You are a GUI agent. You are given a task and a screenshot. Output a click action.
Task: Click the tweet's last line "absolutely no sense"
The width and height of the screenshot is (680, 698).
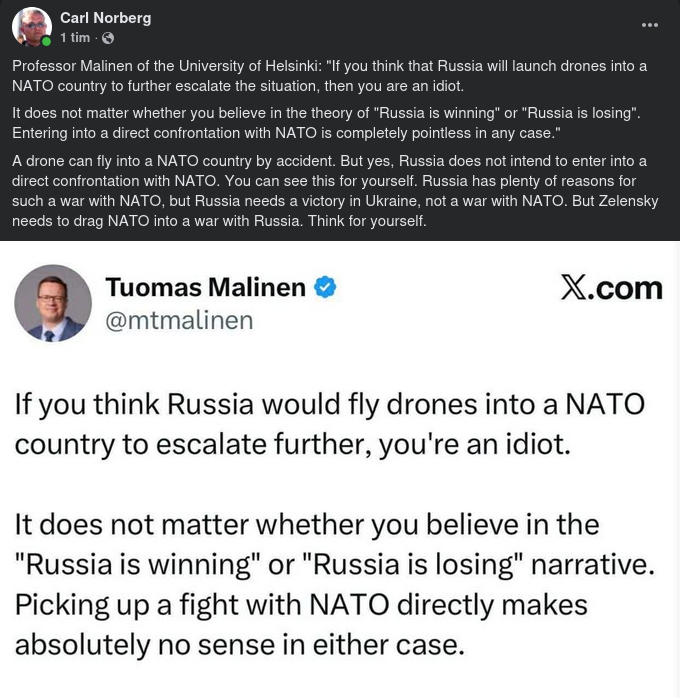click(x=240, y=645)
